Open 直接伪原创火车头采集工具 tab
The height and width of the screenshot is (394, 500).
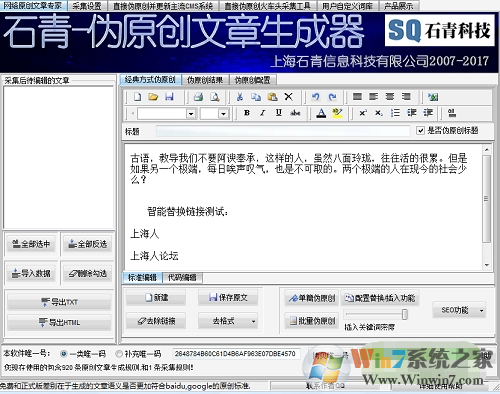pos(268,6)
